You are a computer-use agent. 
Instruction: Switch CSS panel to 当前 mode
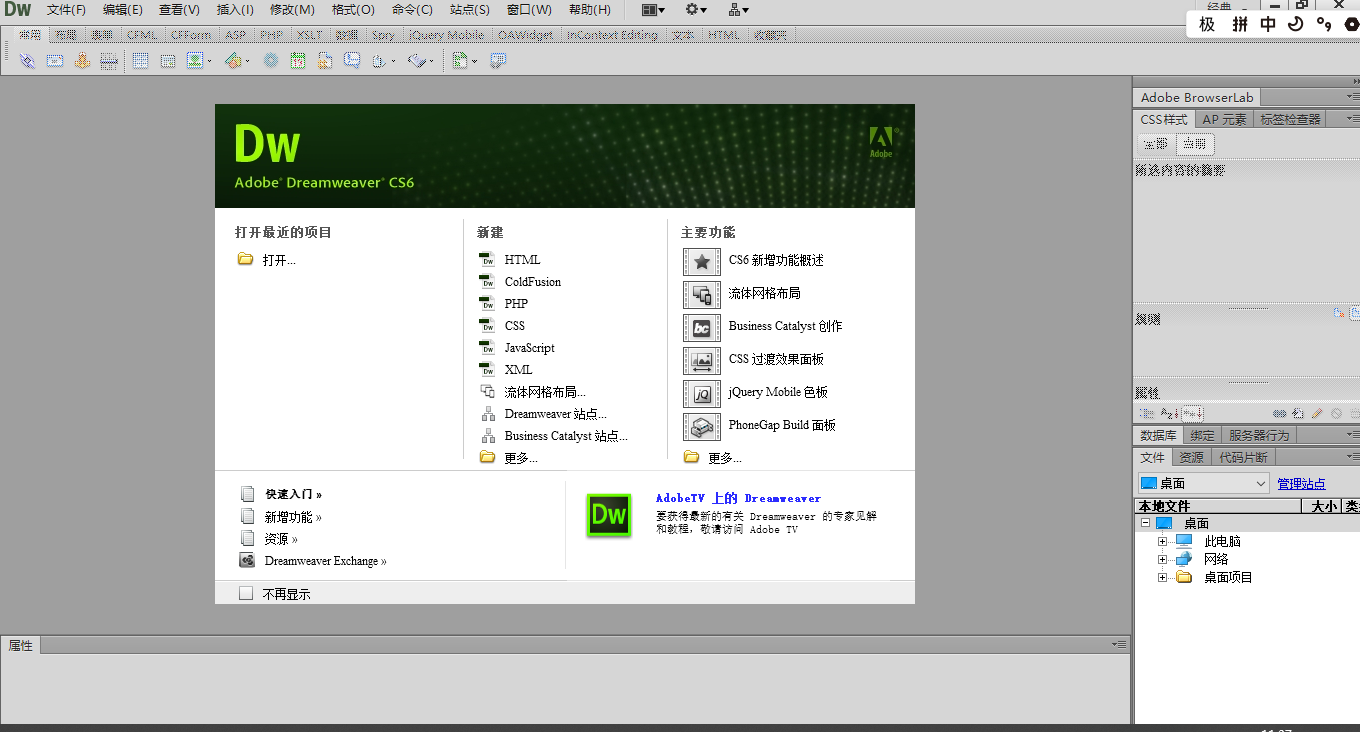pos(1195,144)
